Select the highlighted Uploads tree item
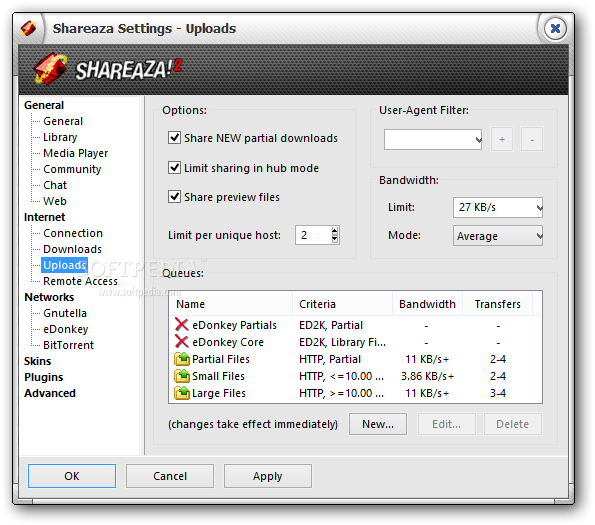 [x=65, y=265]
